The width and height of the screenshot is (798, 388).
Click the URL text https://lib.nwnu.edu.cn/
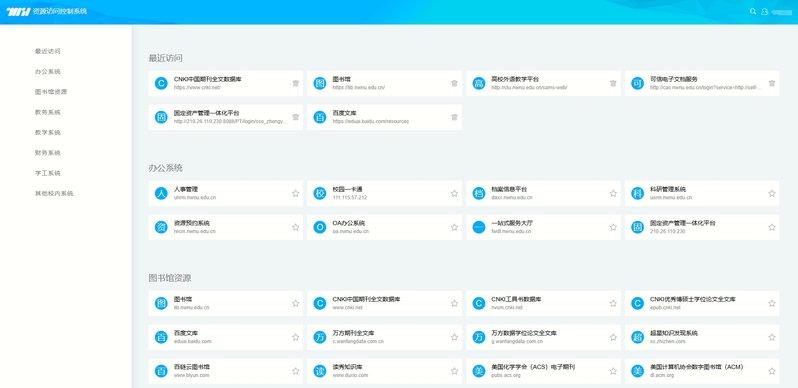359,88
